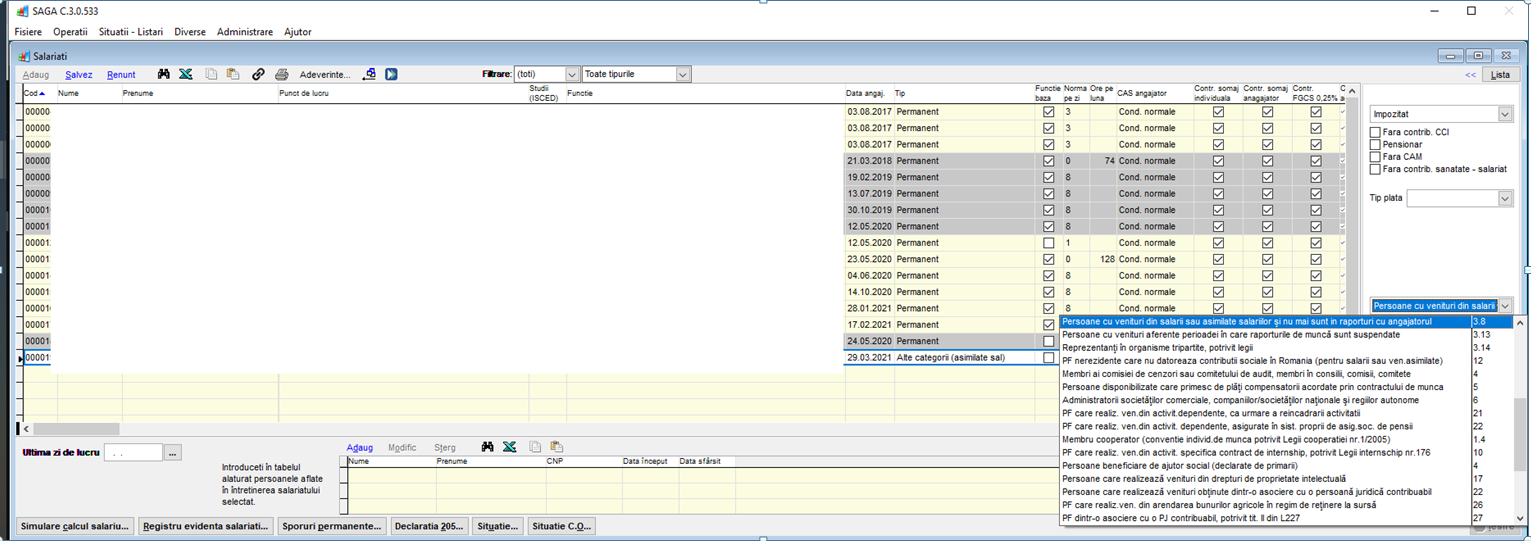
Task: Toggle Functie baza for 12.05.2020 row with norma 1
Action: (x=1048, y=243)
